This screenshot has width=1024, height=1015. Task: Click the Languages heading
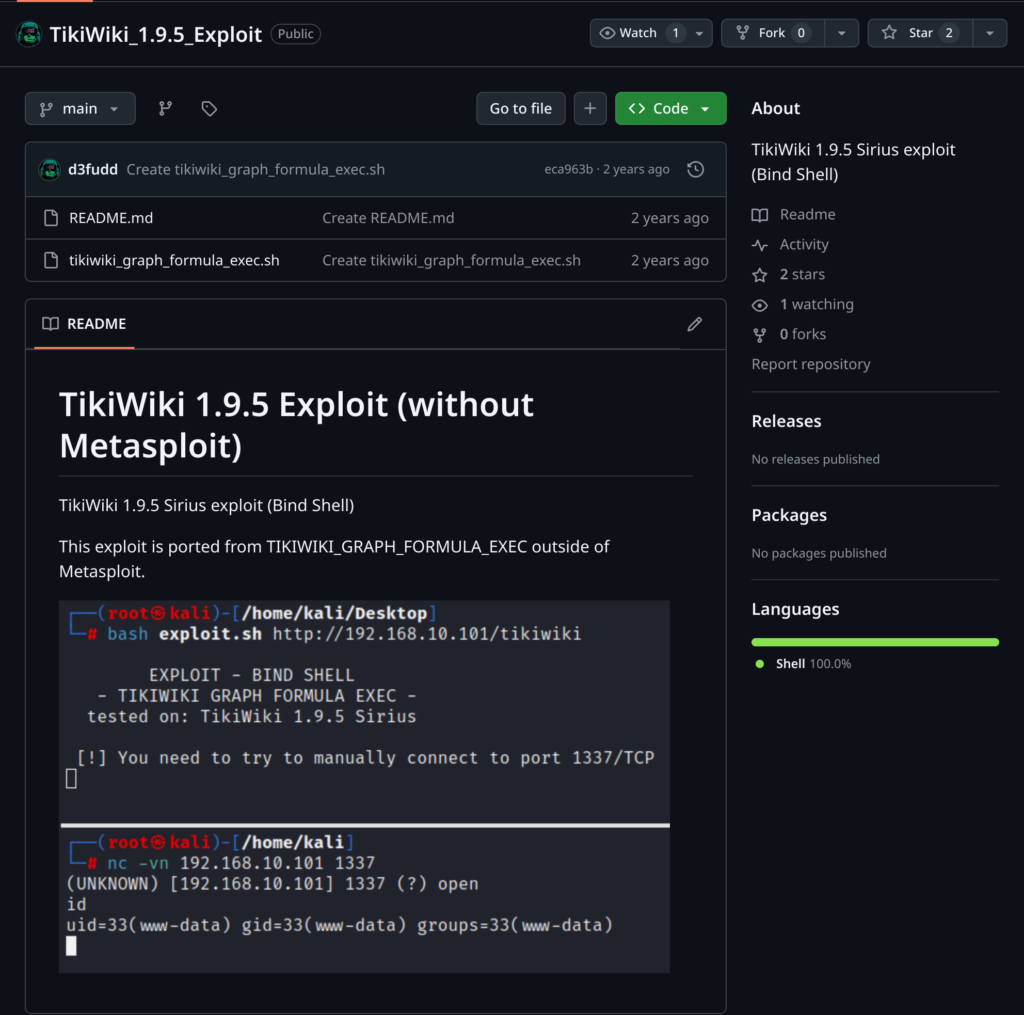795,609
